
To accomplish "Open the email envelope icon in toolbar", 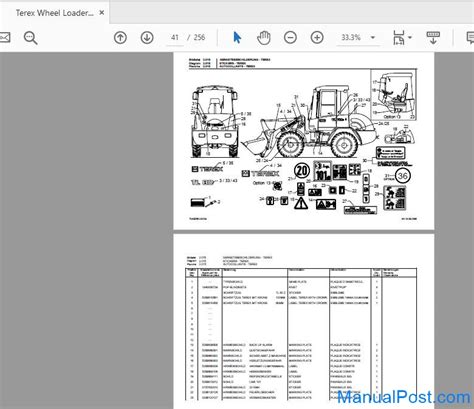I will coord(5,37).
